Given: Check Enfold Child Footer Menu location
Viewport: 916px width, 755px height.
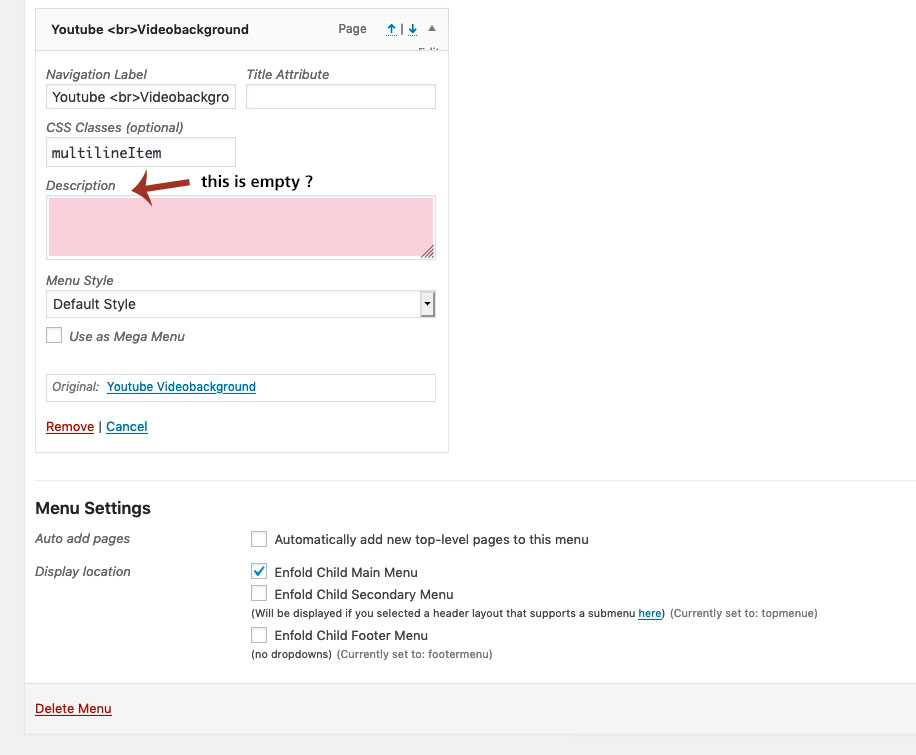Looking at the screenshot, I should pos(259,635).
